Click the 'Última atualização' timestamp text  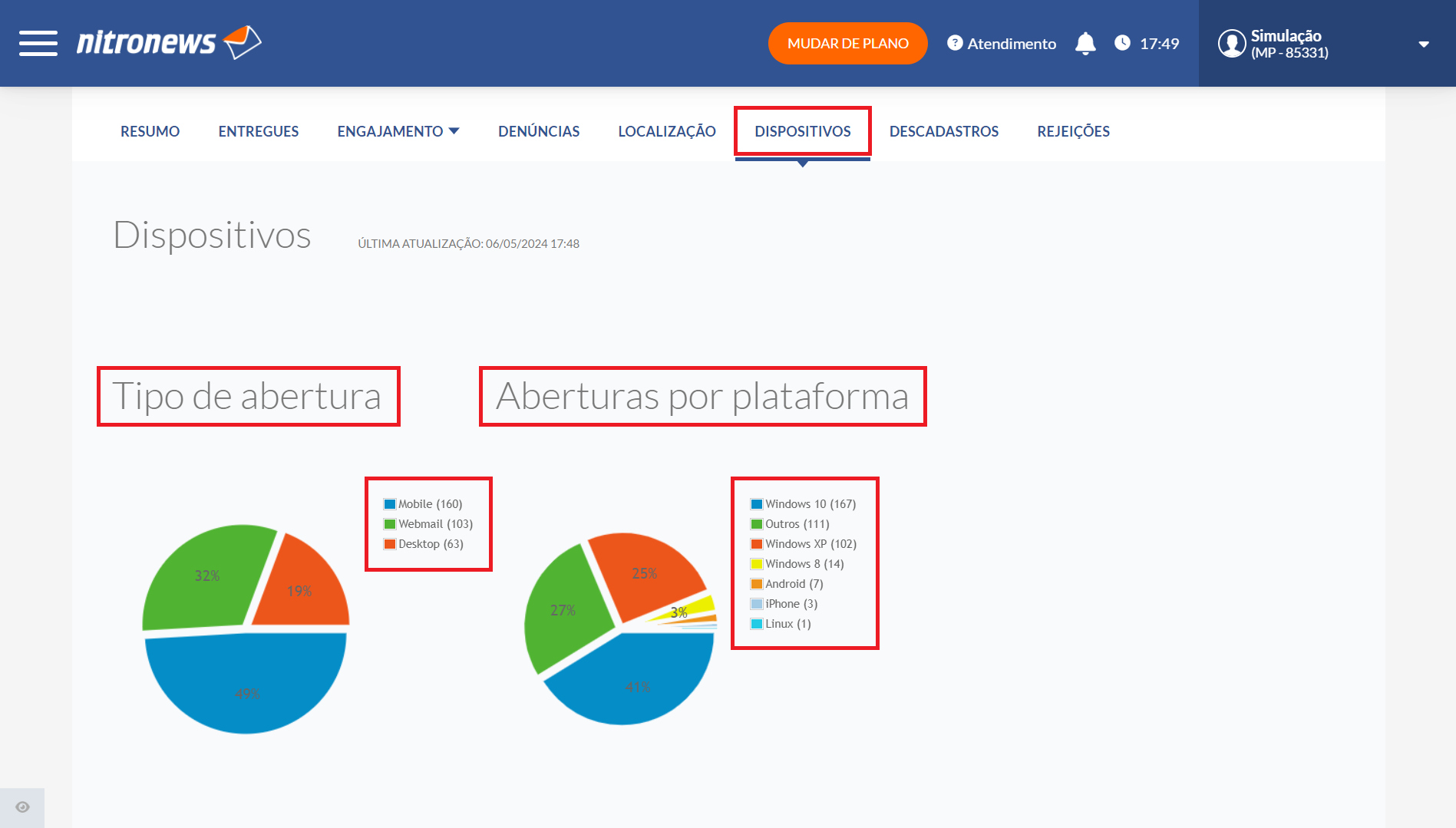coord(468,244)
